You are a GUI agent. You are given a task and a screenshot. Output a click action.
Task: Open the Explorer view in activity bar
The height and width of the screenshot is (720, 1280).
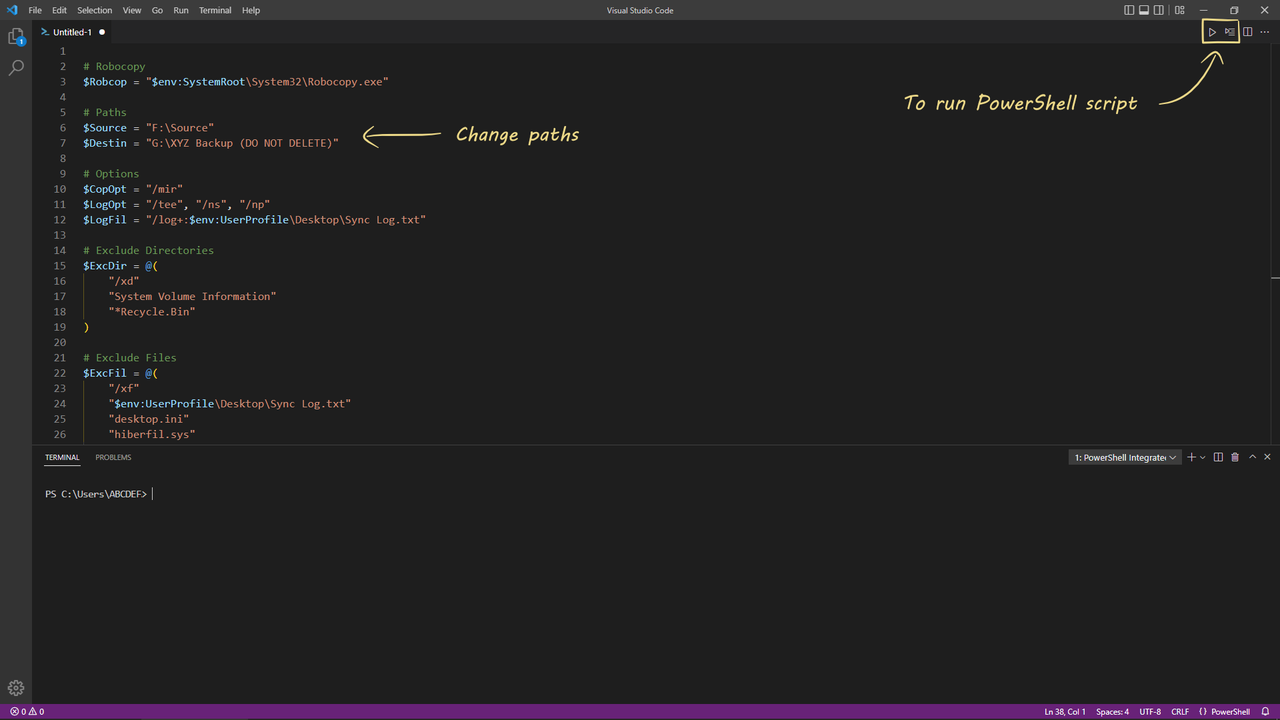tap(16, 37)
